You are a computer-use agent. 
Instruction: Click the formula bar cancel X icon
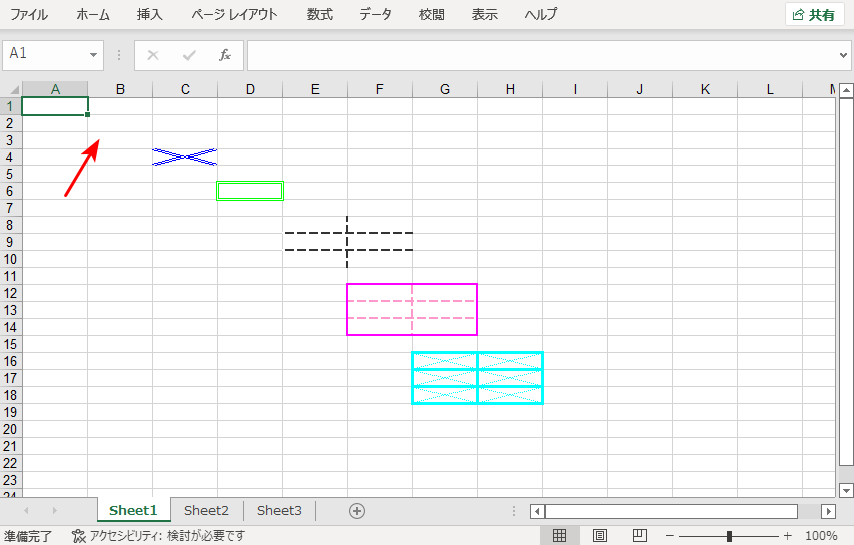point(153,55)
